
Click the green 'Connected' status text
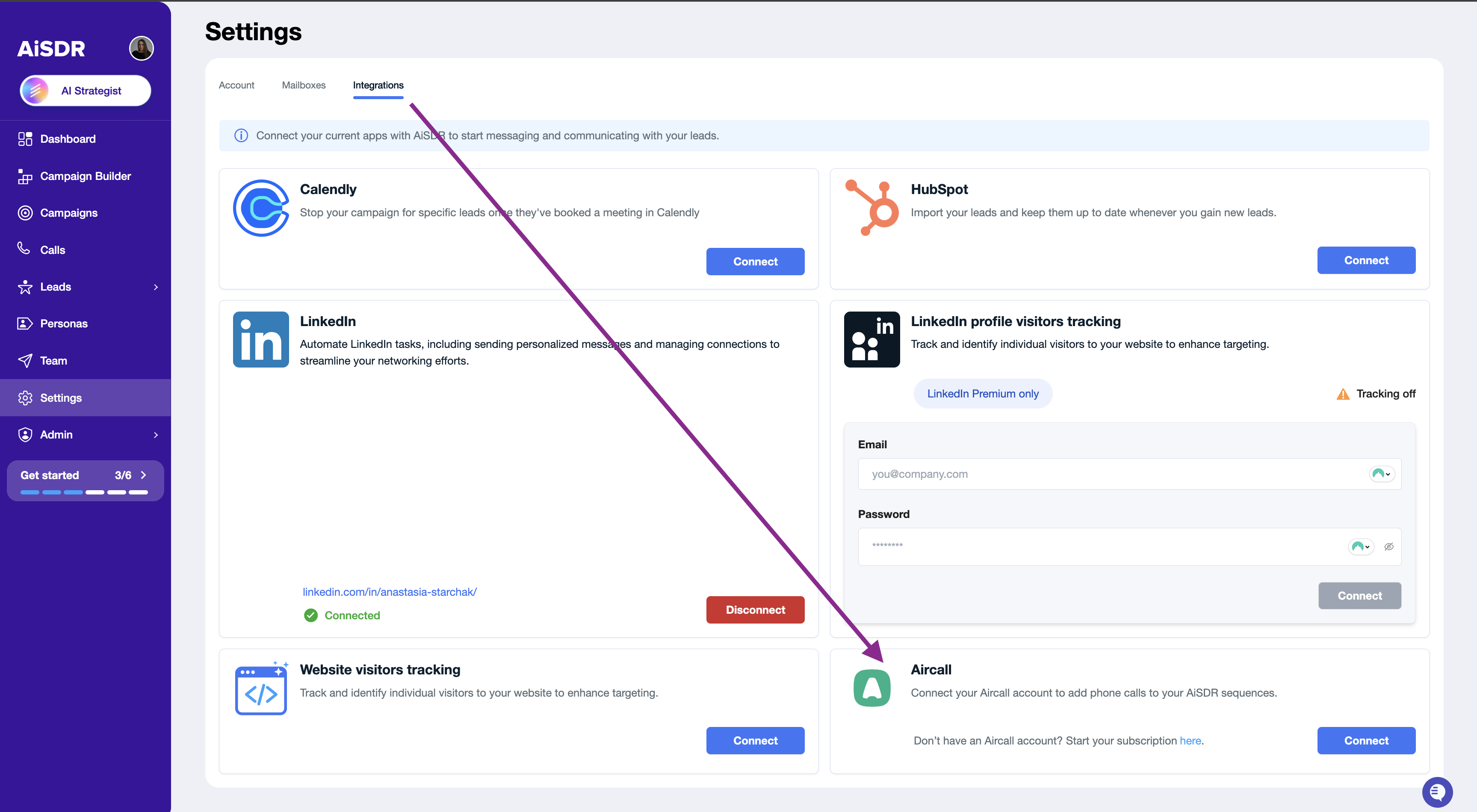coord(352,615)
